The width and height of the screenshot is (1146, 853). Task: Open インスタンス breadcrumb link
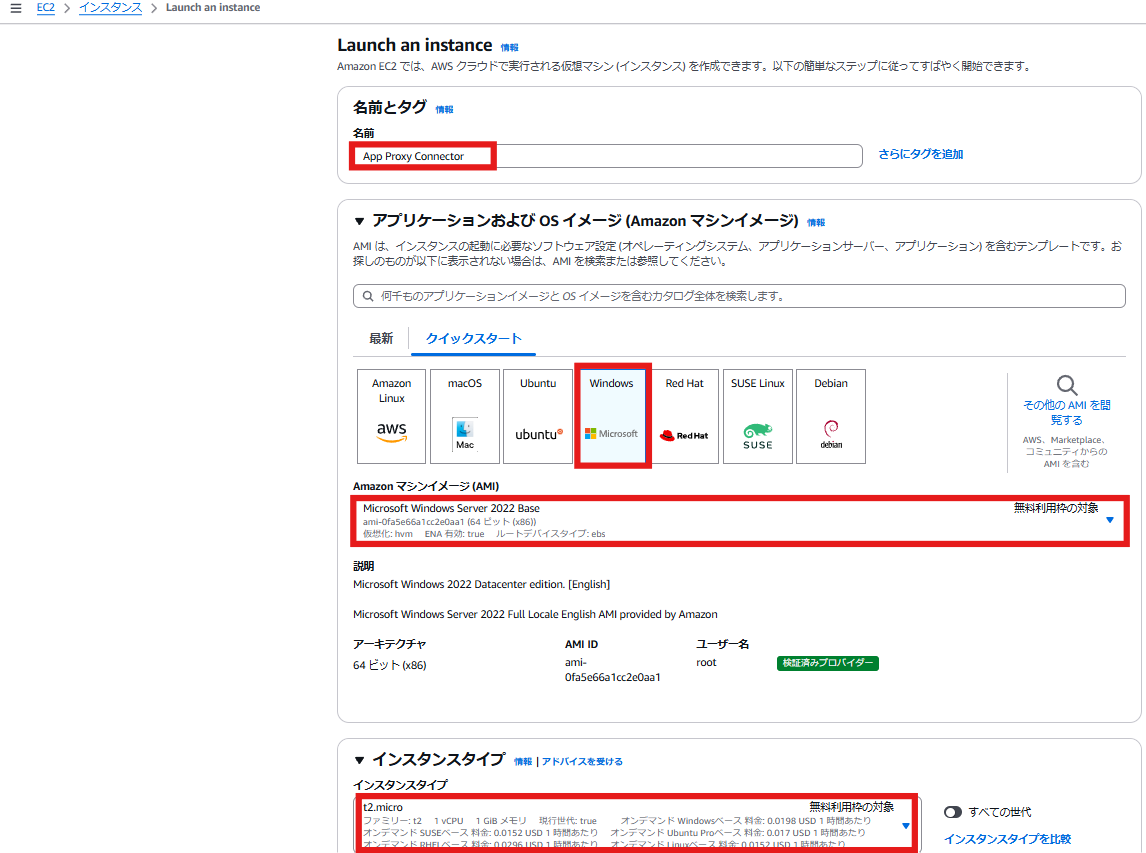(x=110, y=7)
